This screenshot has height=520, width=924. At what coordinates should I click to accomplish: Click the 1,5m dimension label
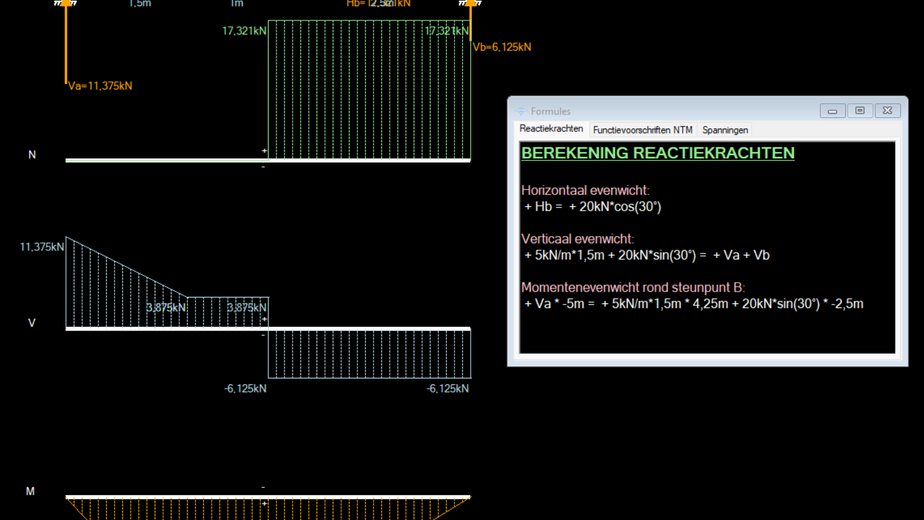tap(140, 4)
